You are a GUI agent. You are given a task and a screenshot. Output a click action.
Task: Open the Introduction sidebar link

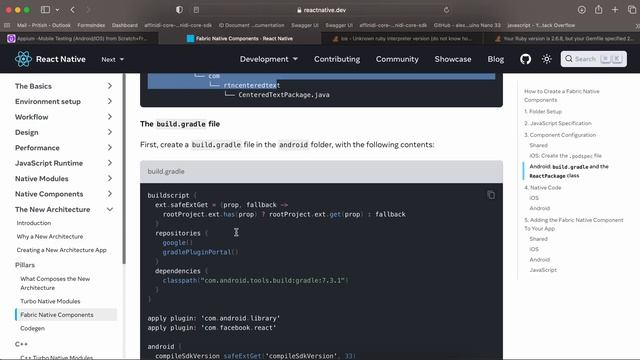point(34,223)
